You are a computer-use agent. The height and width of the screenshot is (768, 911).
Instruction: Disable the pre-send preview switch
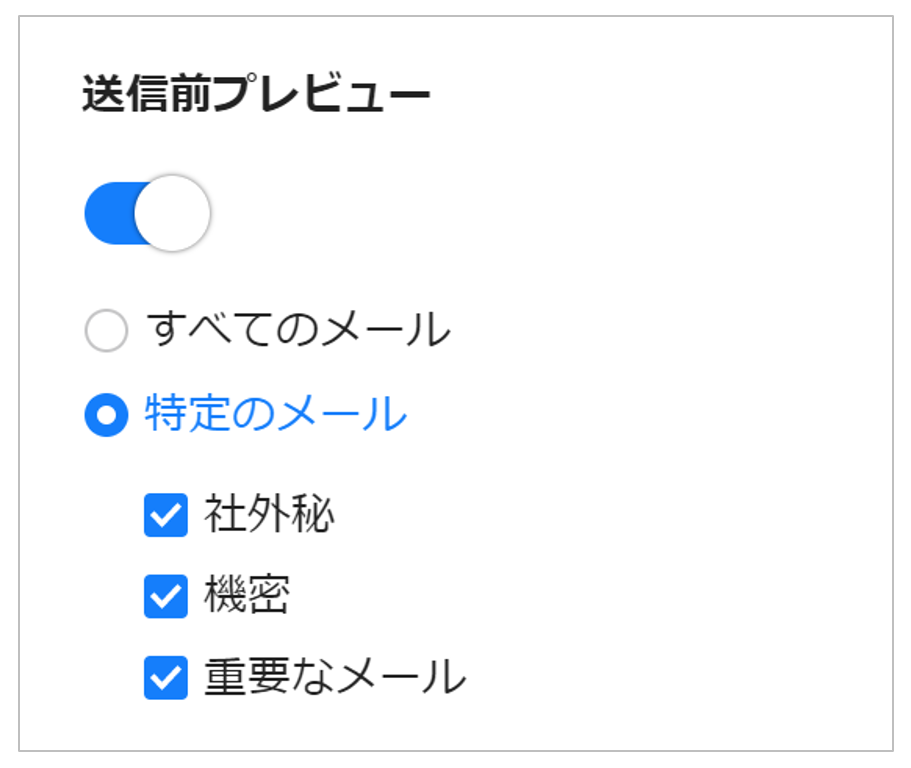click(x=147, y=213)
